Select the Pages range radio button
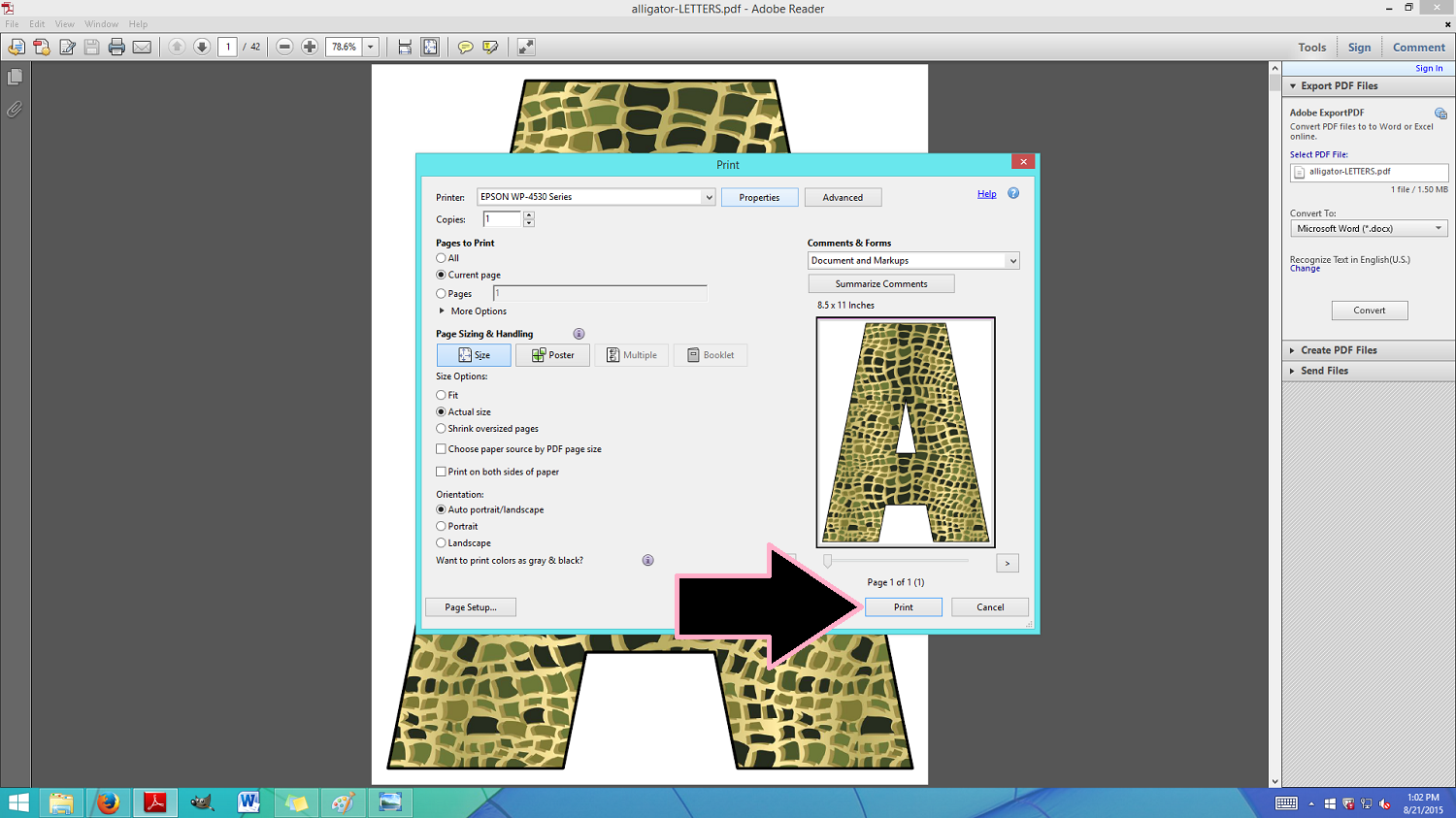This screenshot has height=818, width=1456. (x=441, y=293)
